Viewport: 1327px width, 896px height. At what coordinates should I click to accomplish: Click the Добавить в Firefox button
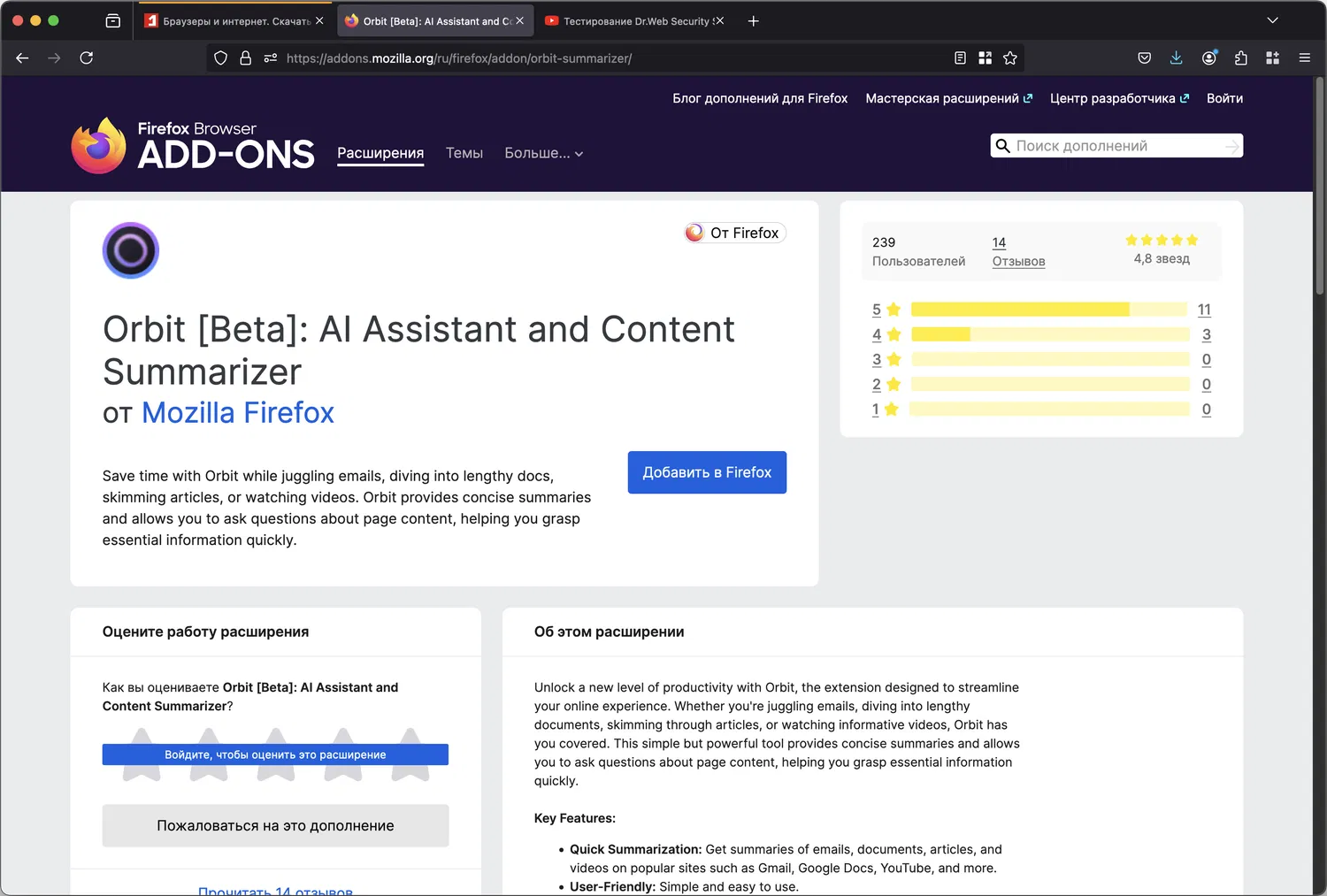(707, 472)
